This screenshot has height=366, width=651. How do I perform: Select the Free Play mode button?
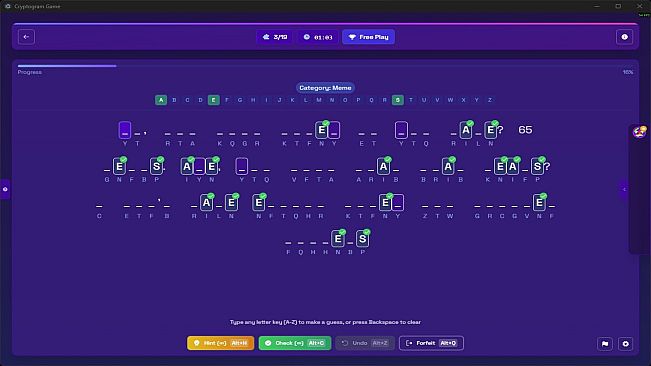tap(368, 37)
